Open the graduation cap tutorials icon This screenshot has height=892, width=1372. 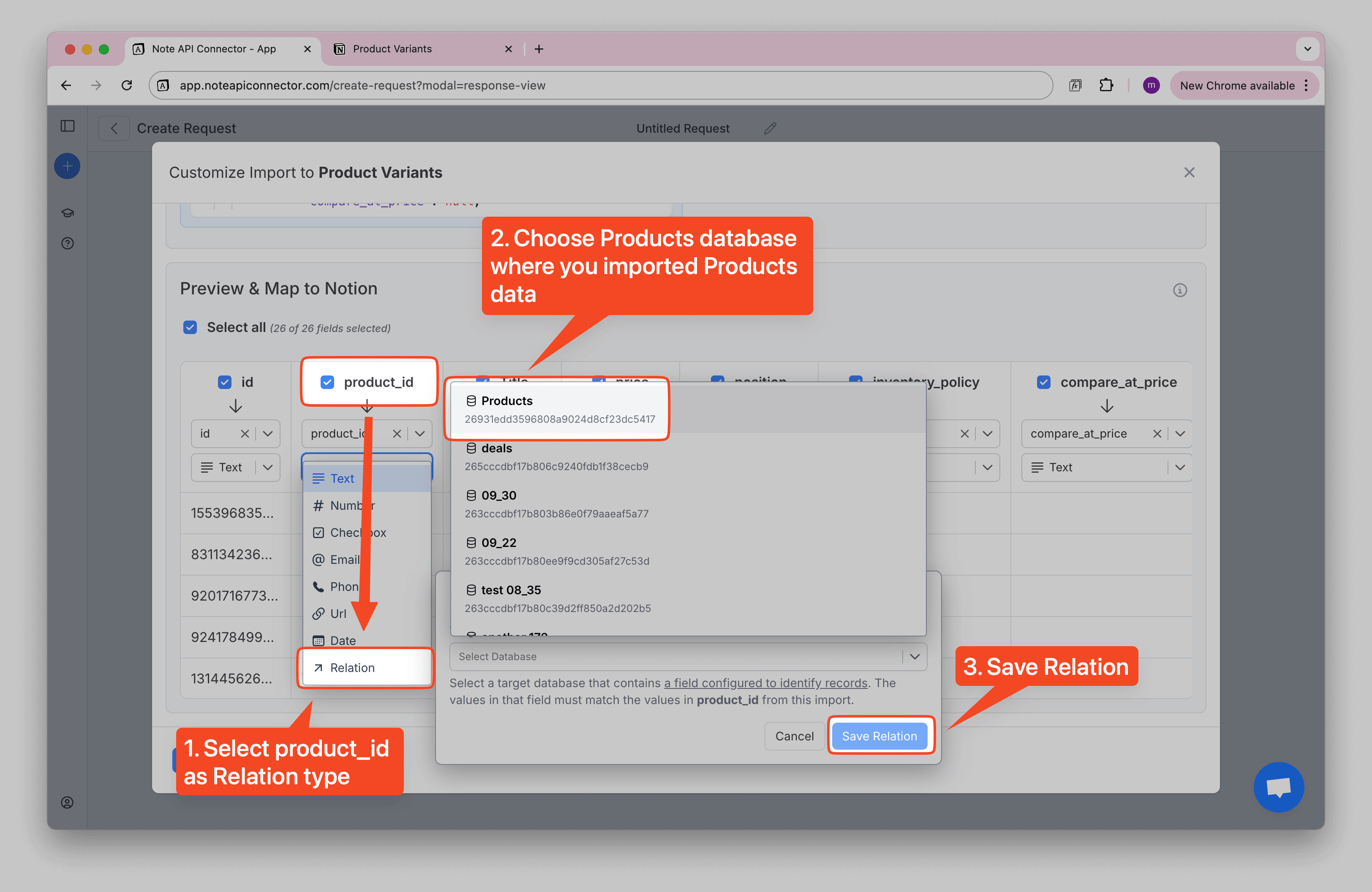click(68, 212)
